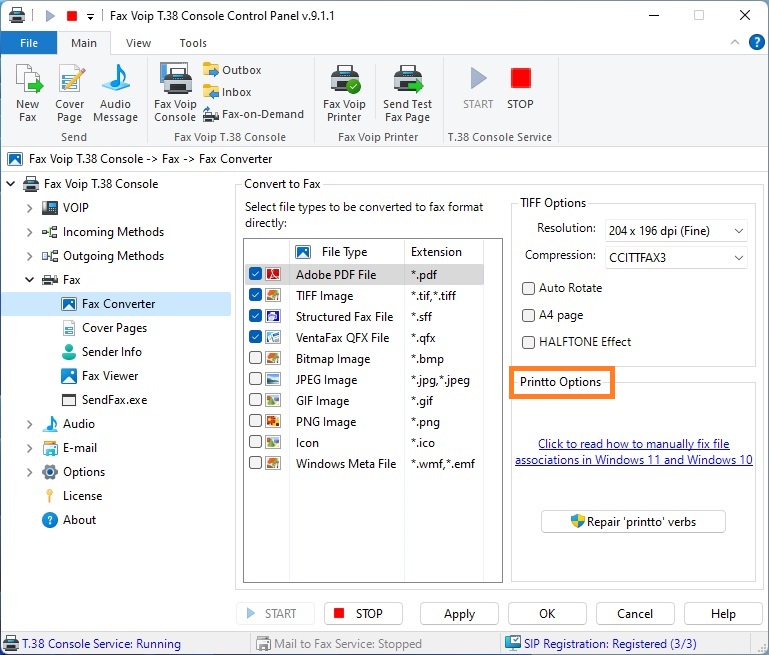The width and height of the screenshot is (769, 655).
Task: Open Fax Voip Printer settings
Action: 344,93
